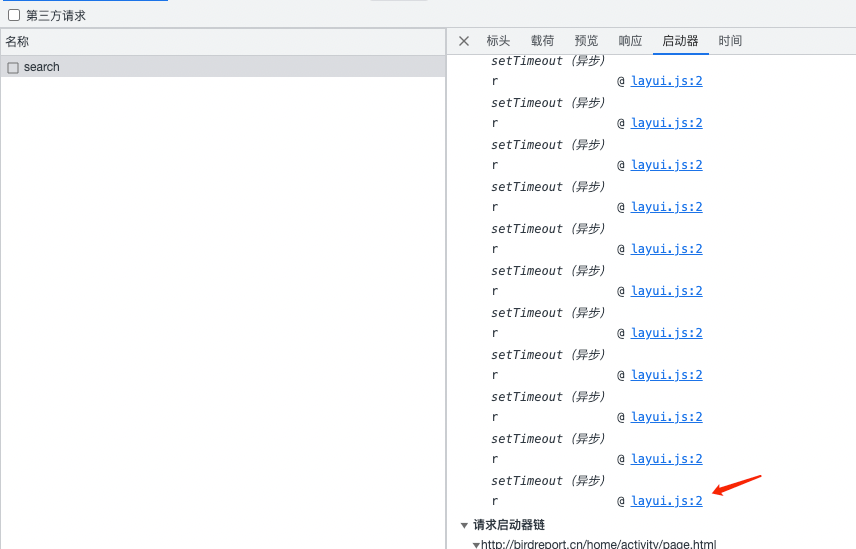Open the second-from-bottom layui.js:2 link
Viewport: 856px width, 549px height.
point(666,459)
